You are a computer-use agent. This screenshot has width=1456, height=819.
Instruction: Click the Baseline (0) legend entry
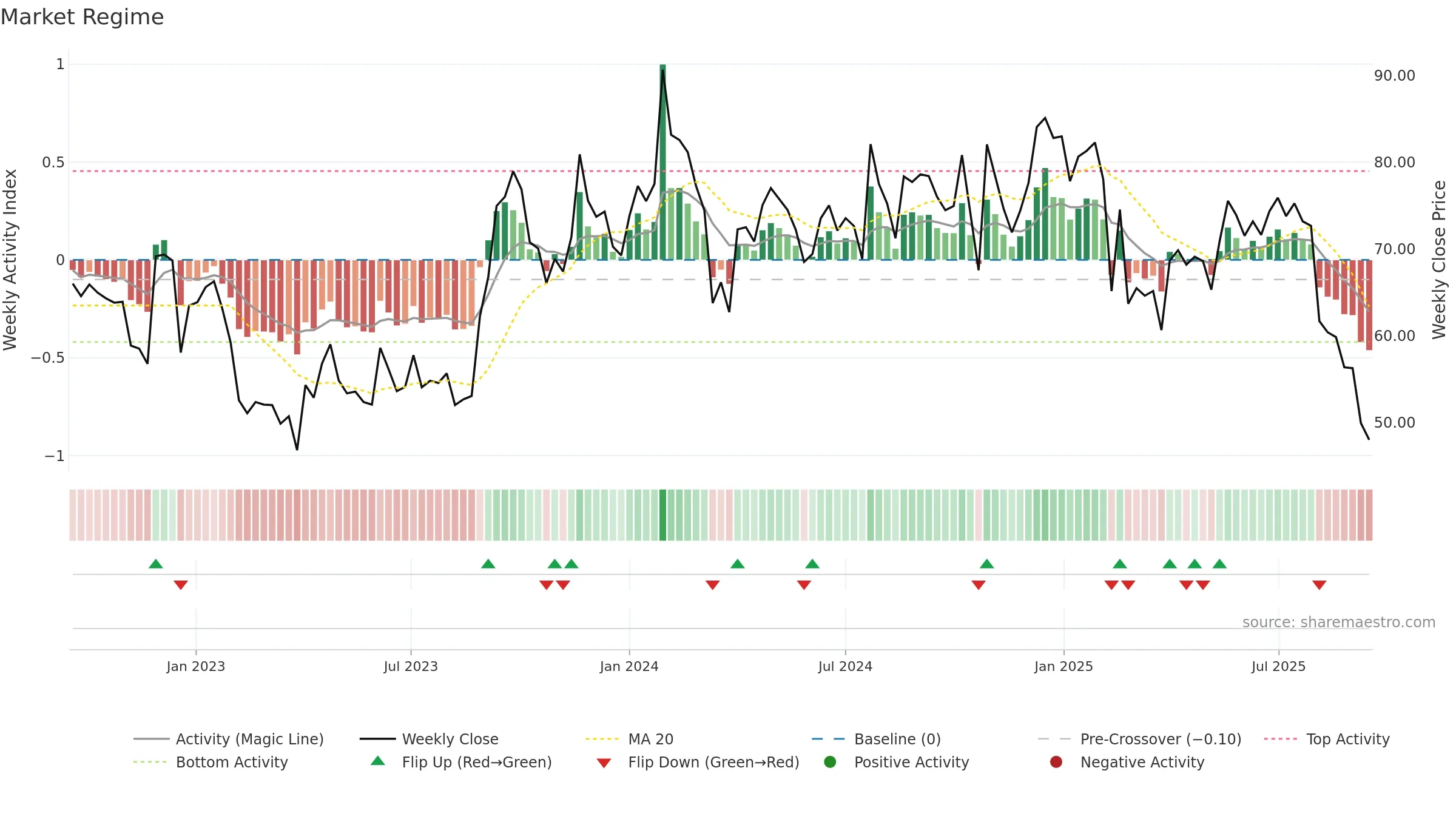pyautogui.click(x=876, y=739)
